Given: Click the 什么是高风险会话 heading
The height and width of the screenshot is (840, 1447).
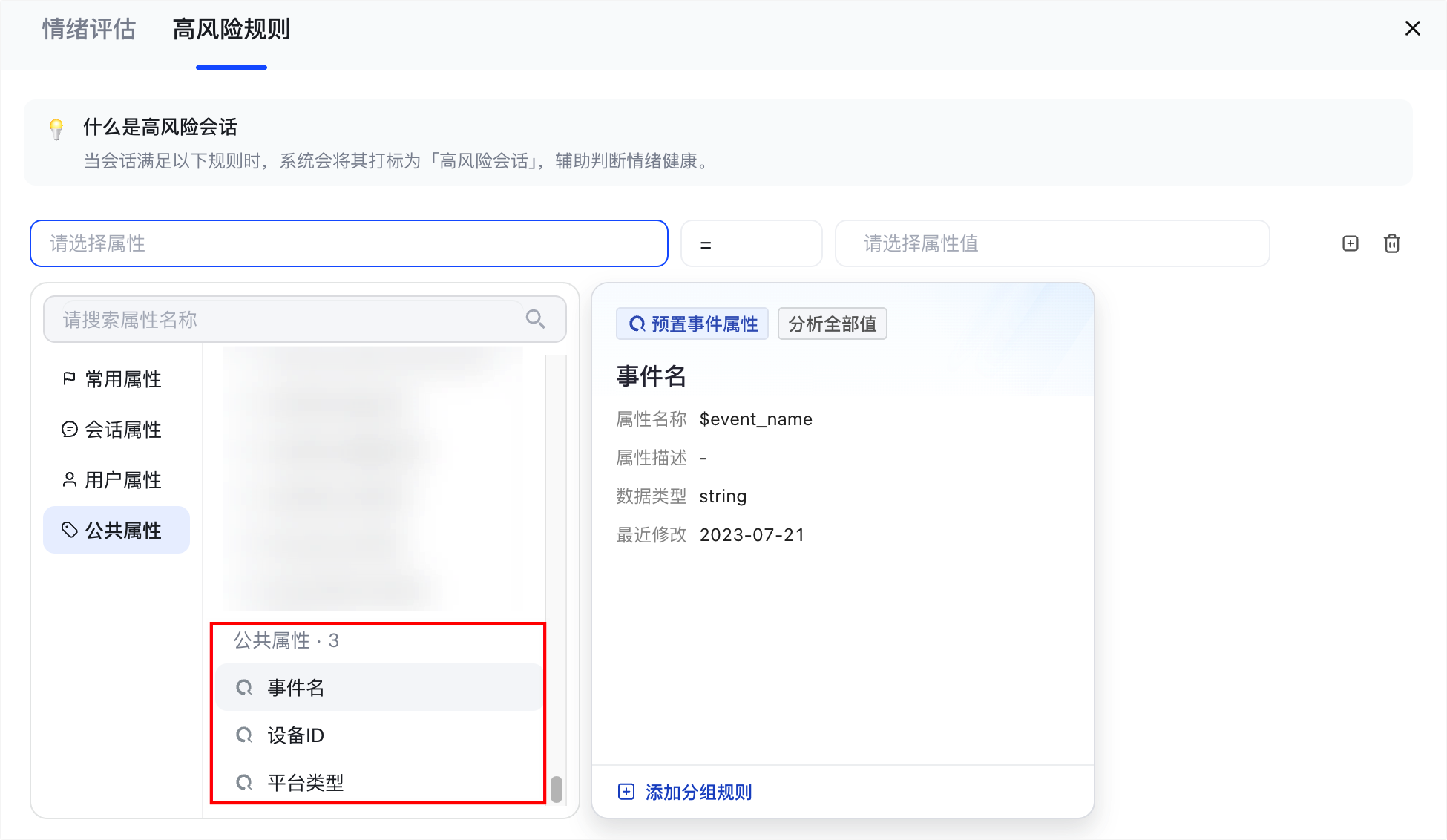Looking at the screenshot, I should [160, 127].
